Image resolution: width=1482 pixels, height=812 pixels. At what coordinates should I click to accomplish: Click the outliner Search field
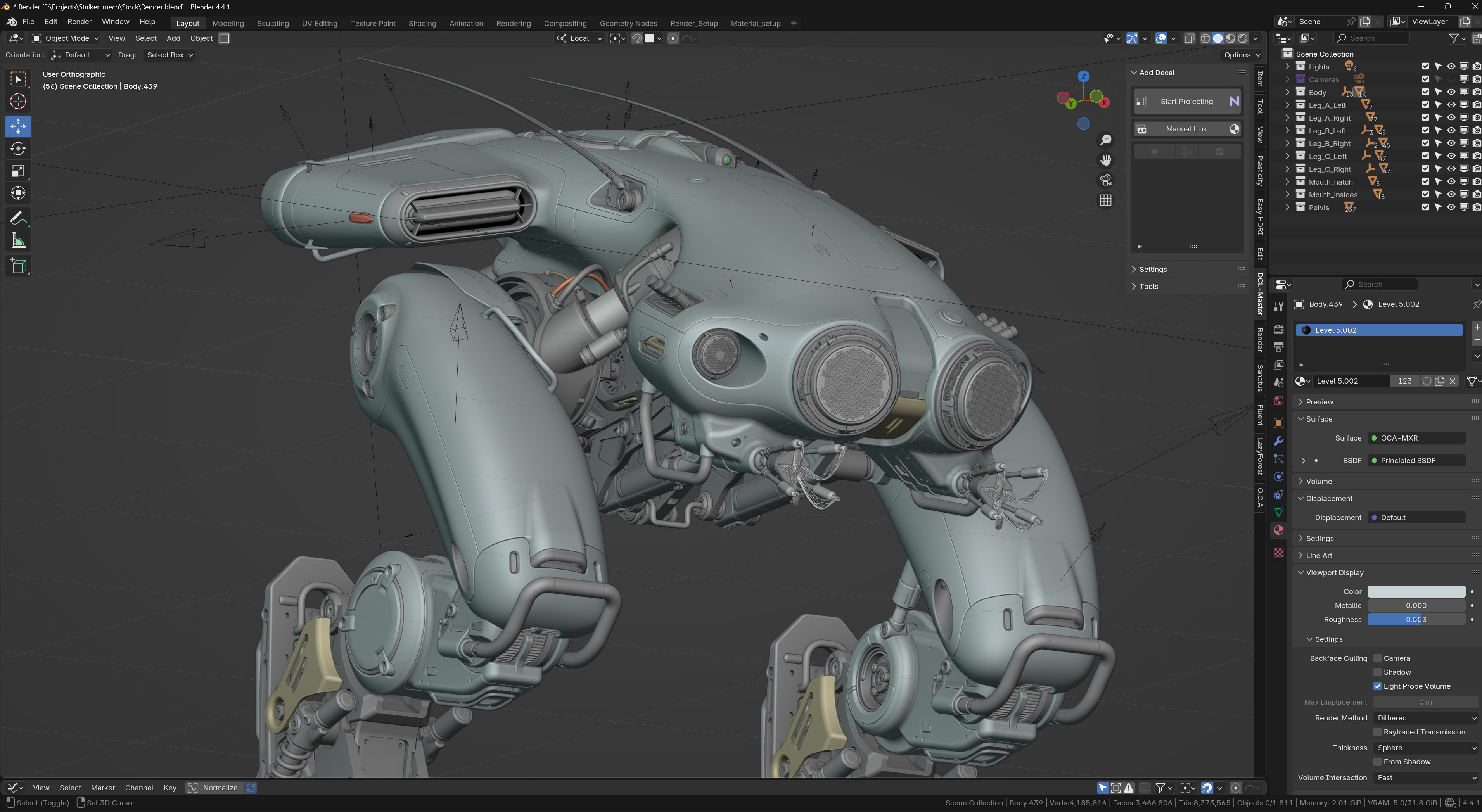tap(1371, 38)
